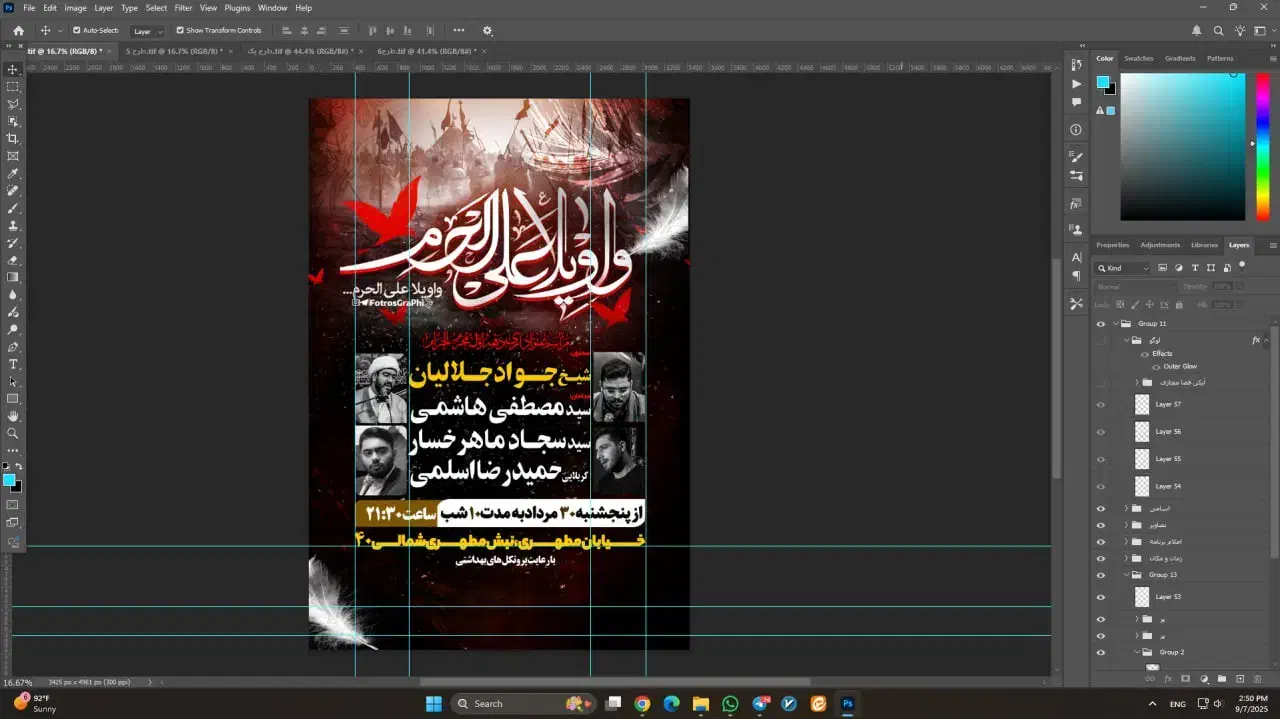Hide Group 11 visibility eye
Viewport: 1280px width, 719px height.
tap(1101, 324)
